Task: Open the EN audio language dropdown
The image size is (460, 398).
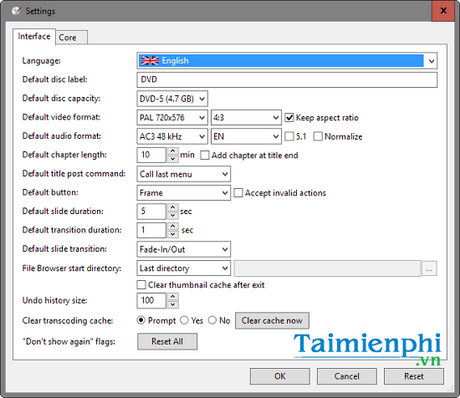Action: click(246, 136)
